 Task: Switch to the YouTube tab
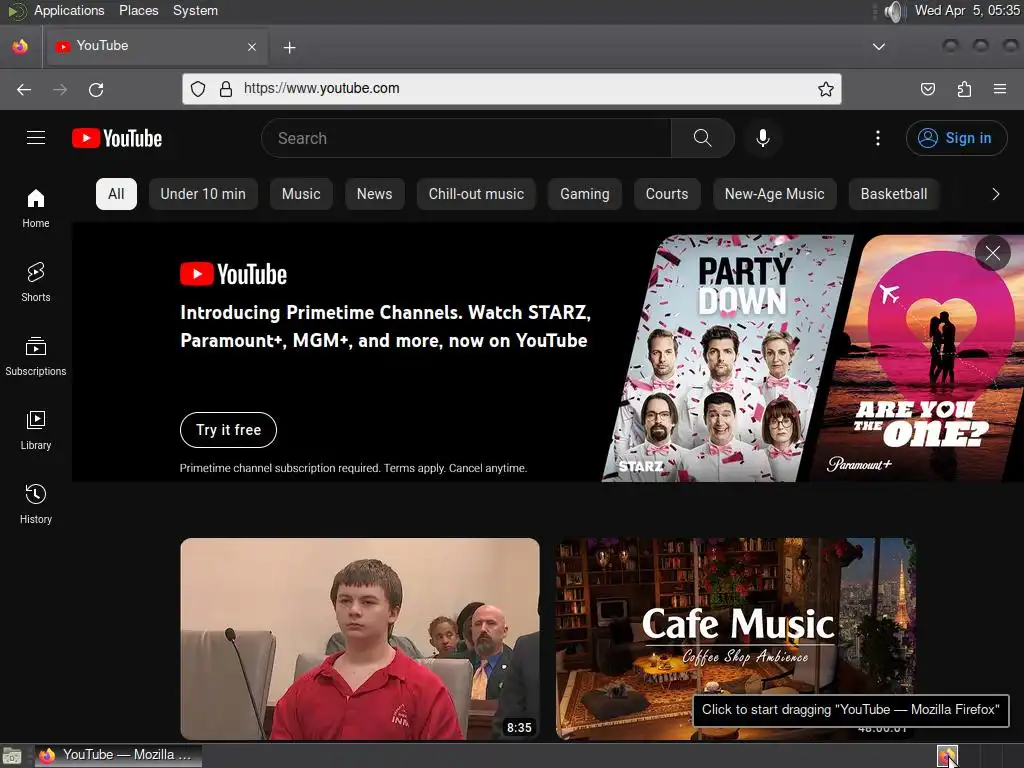click(x=155, y=46)
